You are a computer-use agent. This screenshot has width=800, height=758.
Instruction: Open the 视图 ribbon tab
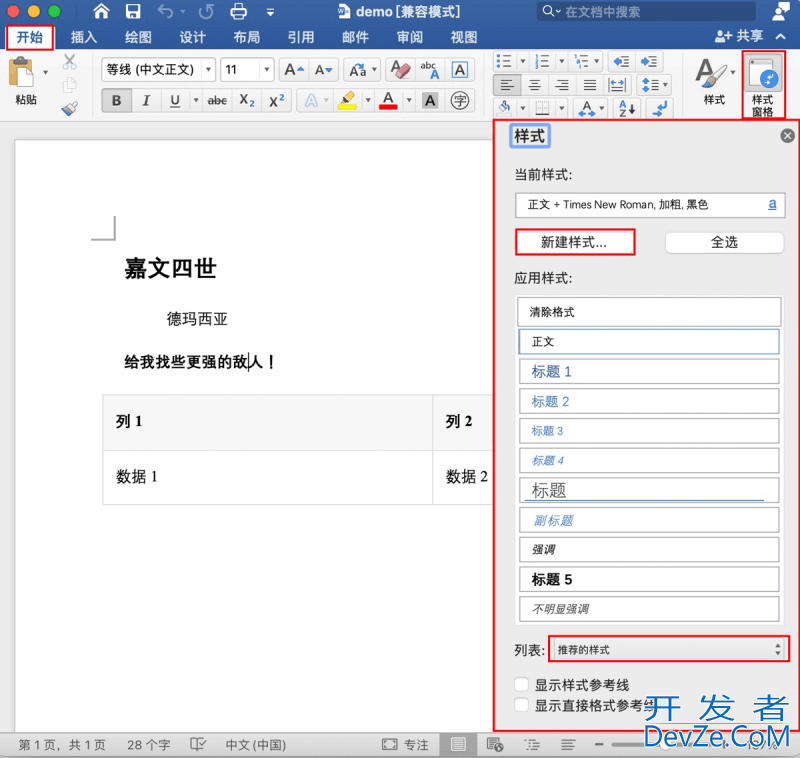[x=463, y=37]
